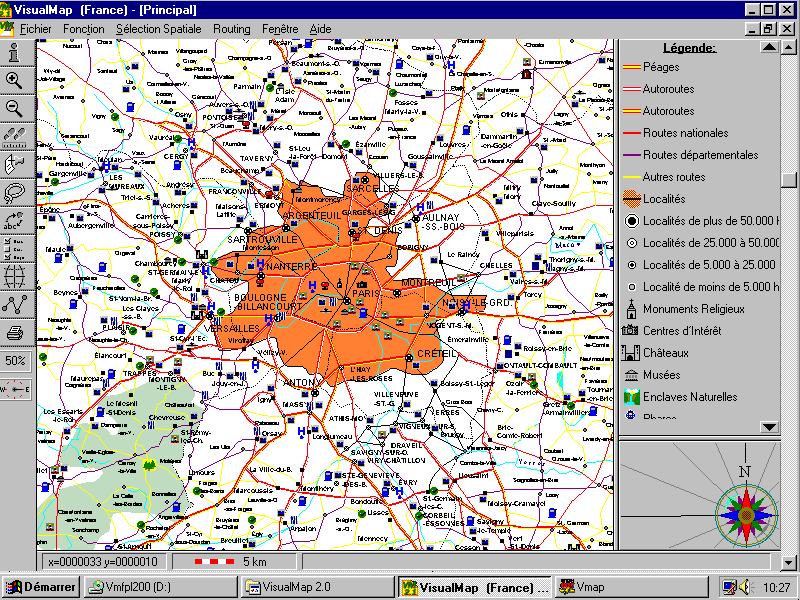Open the Aide menu

pyautogui.click(x=320, y=29)
